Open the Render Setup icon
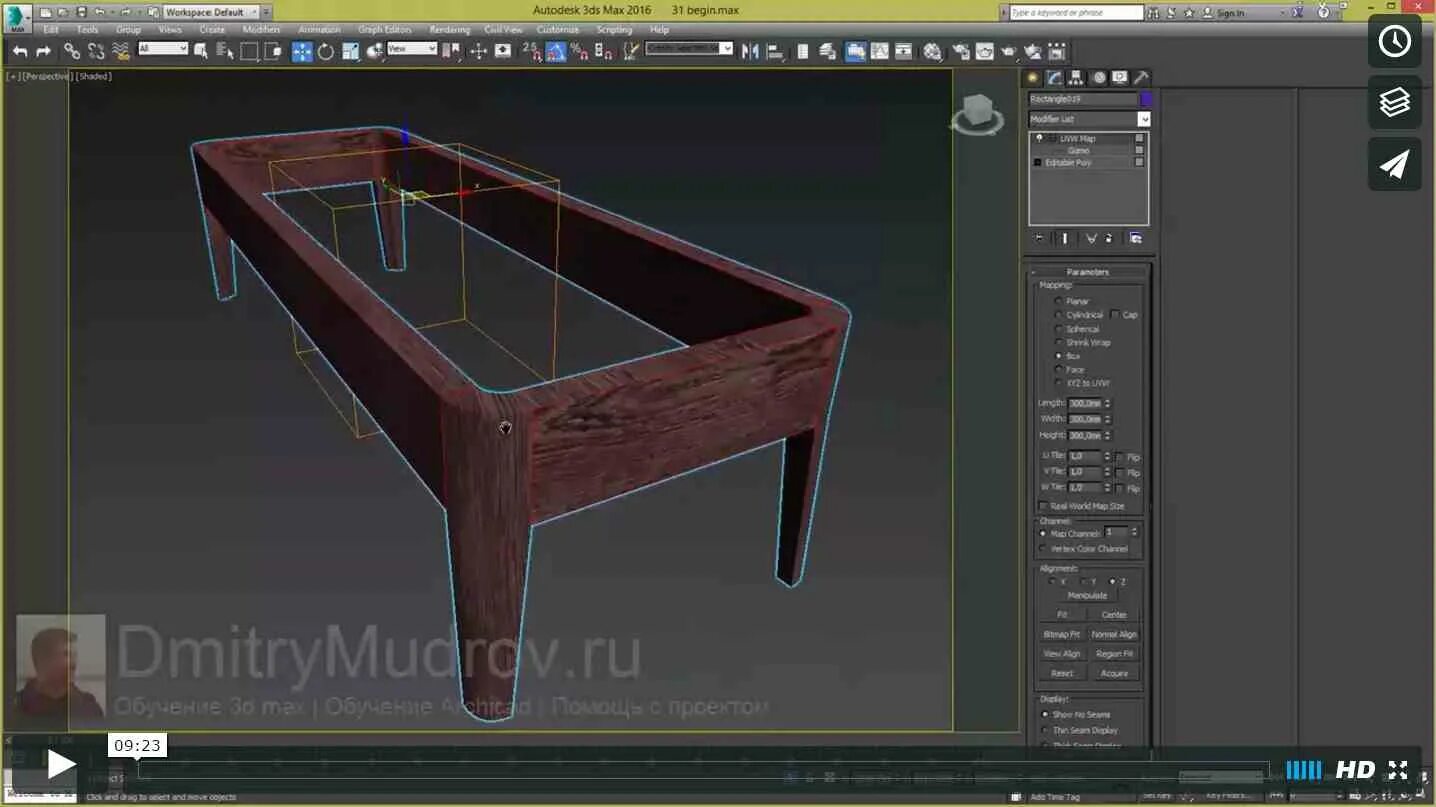The height and width of the screenshot is (807, 1436). point(961,51)
